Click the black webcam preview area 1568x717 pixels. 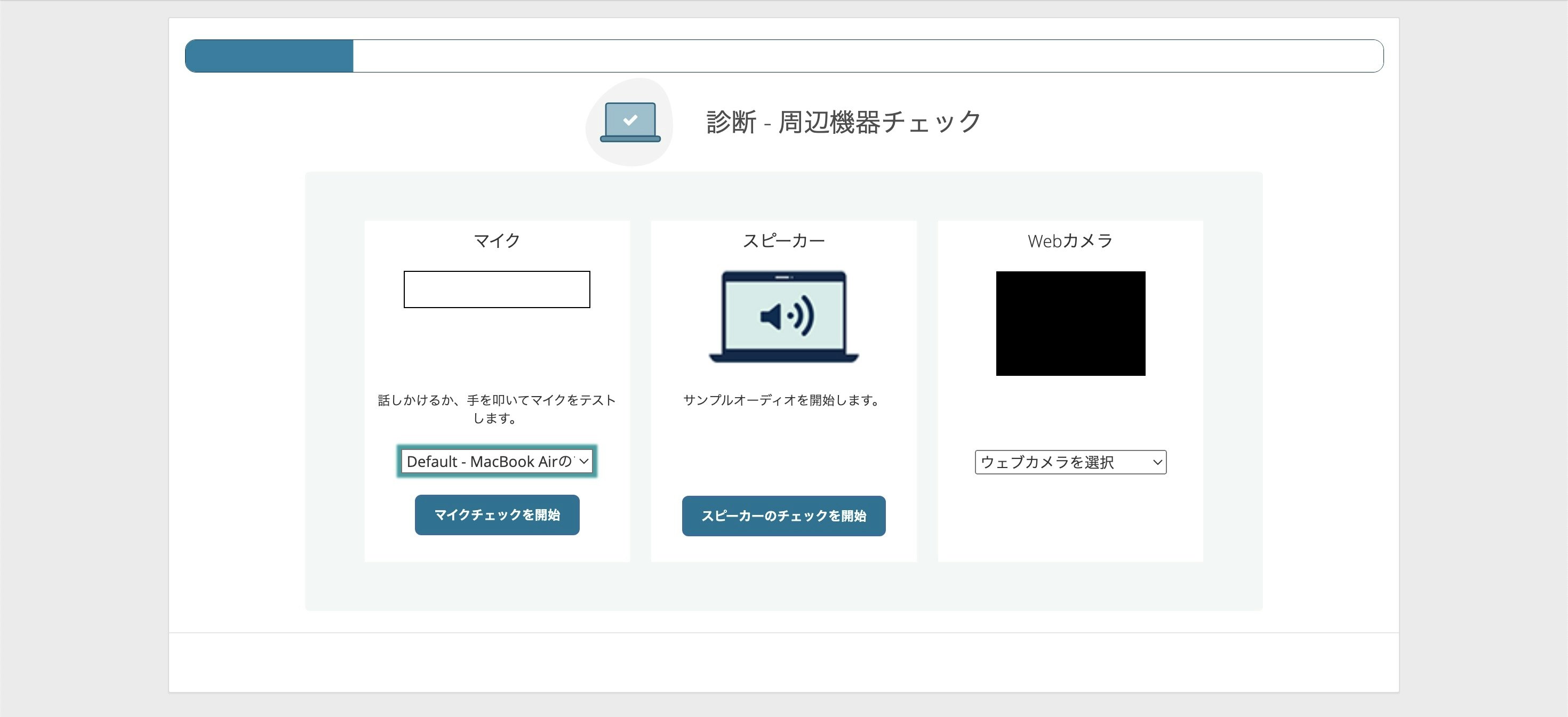click(1070, 323)
